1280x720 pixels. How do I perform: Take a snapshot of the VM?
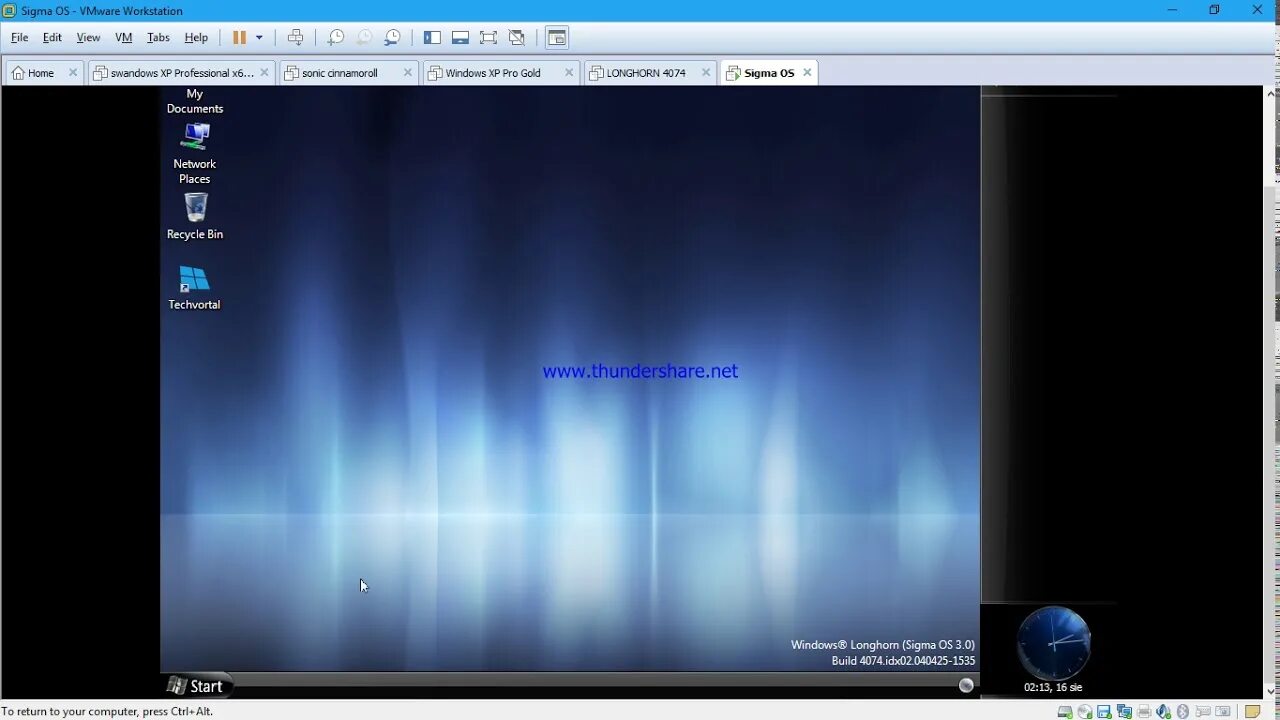pos(336,37)
